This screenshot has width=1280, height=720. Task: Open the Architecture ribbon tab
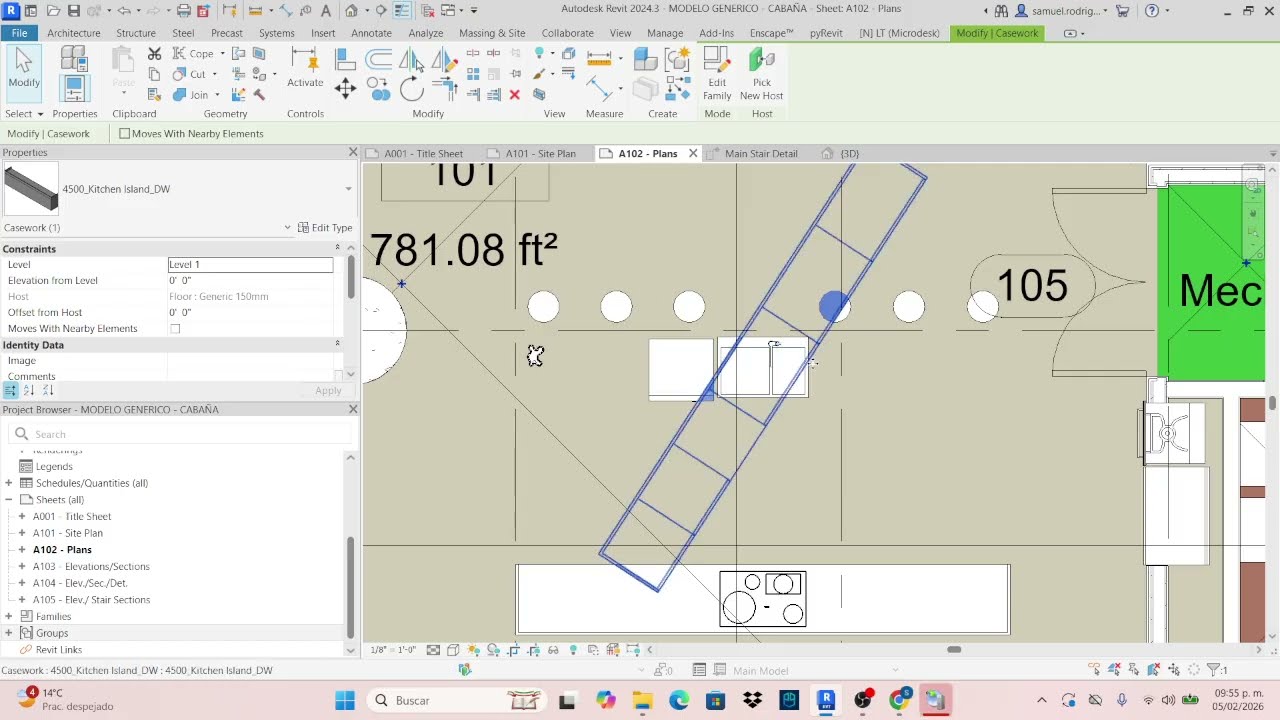[x=73, y=33]
